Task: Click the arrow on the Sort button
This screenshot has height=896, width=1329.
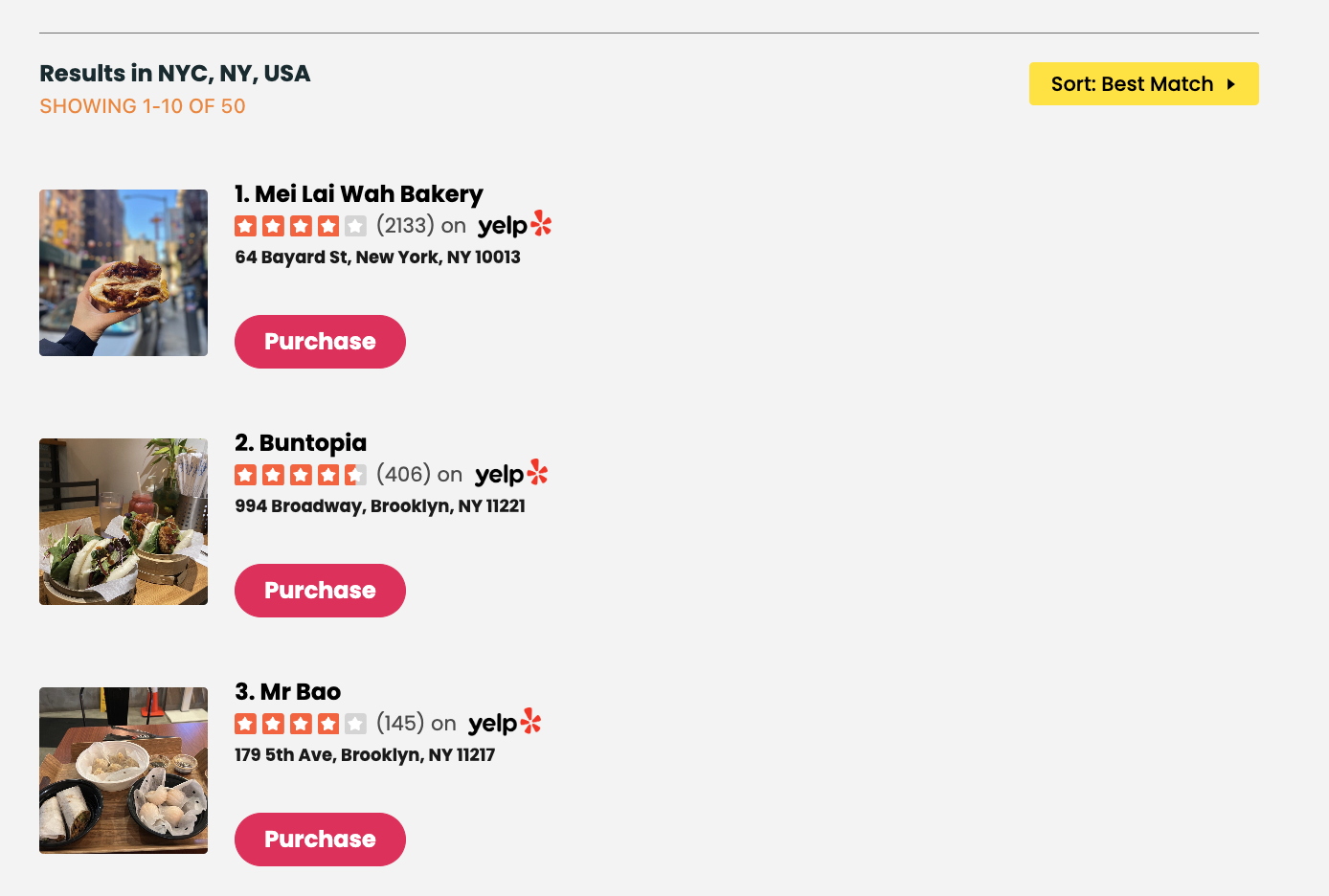Action: point(1231,84)
